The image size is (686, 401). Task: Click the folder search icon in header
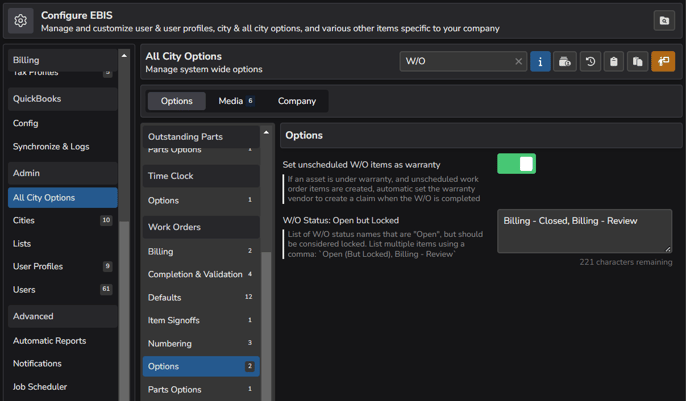[x=664, y=21]
